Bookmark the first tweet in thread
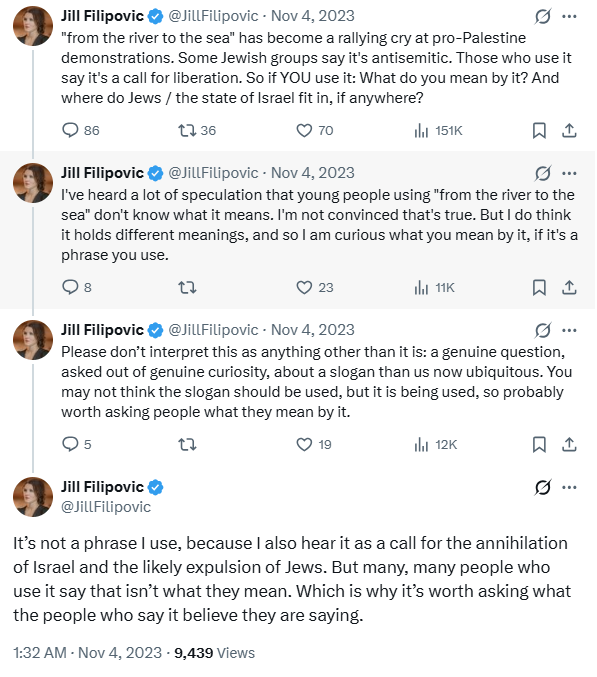Viewport: 597px width, 677px height. (539, 130)
